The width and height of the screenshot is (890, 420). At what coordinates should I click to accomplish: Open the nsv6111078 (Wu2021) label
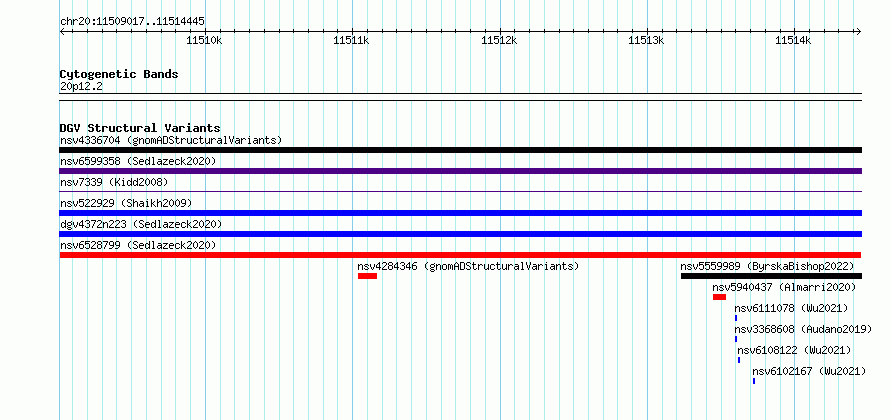tap(791, 308)
